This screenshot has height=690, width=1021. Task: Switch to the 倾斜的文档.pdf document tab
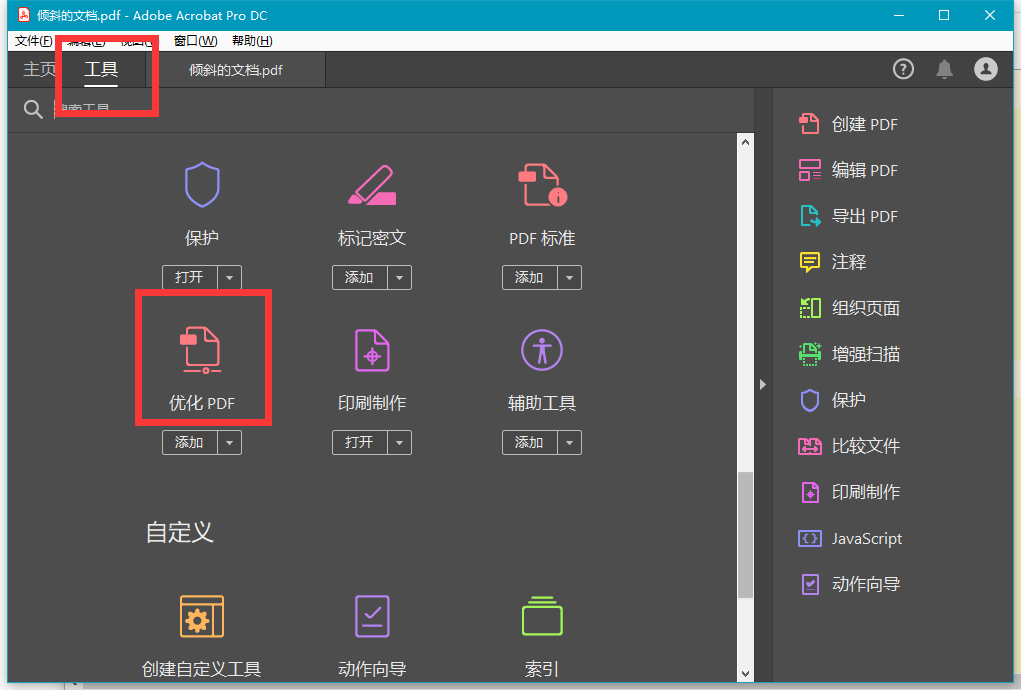pyautogui.click(x=235, y=70)
